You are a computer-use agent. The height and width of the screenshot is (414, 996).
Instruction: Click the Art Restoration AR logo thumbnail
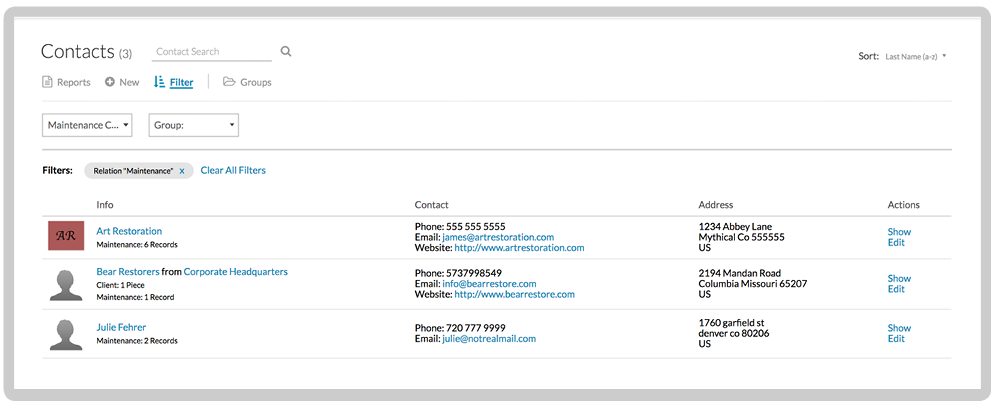point(66,236)
